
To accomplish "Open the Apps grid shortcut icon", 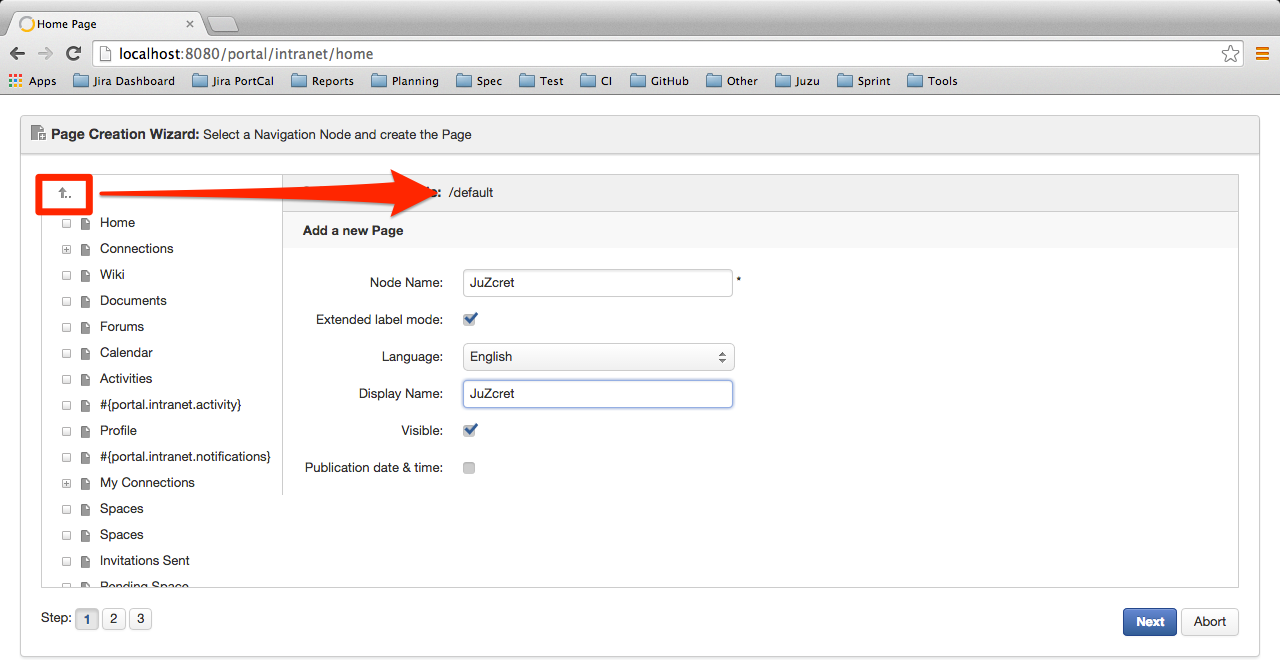I will (x=15, y=81).
